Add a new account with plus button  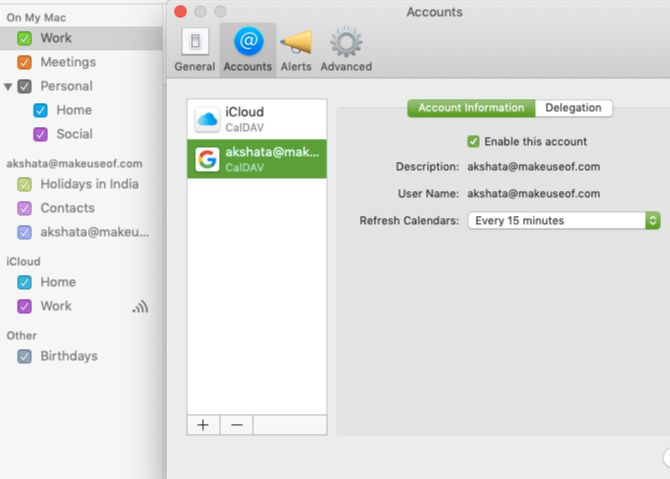pyautogui.click(x=203, y=424)
